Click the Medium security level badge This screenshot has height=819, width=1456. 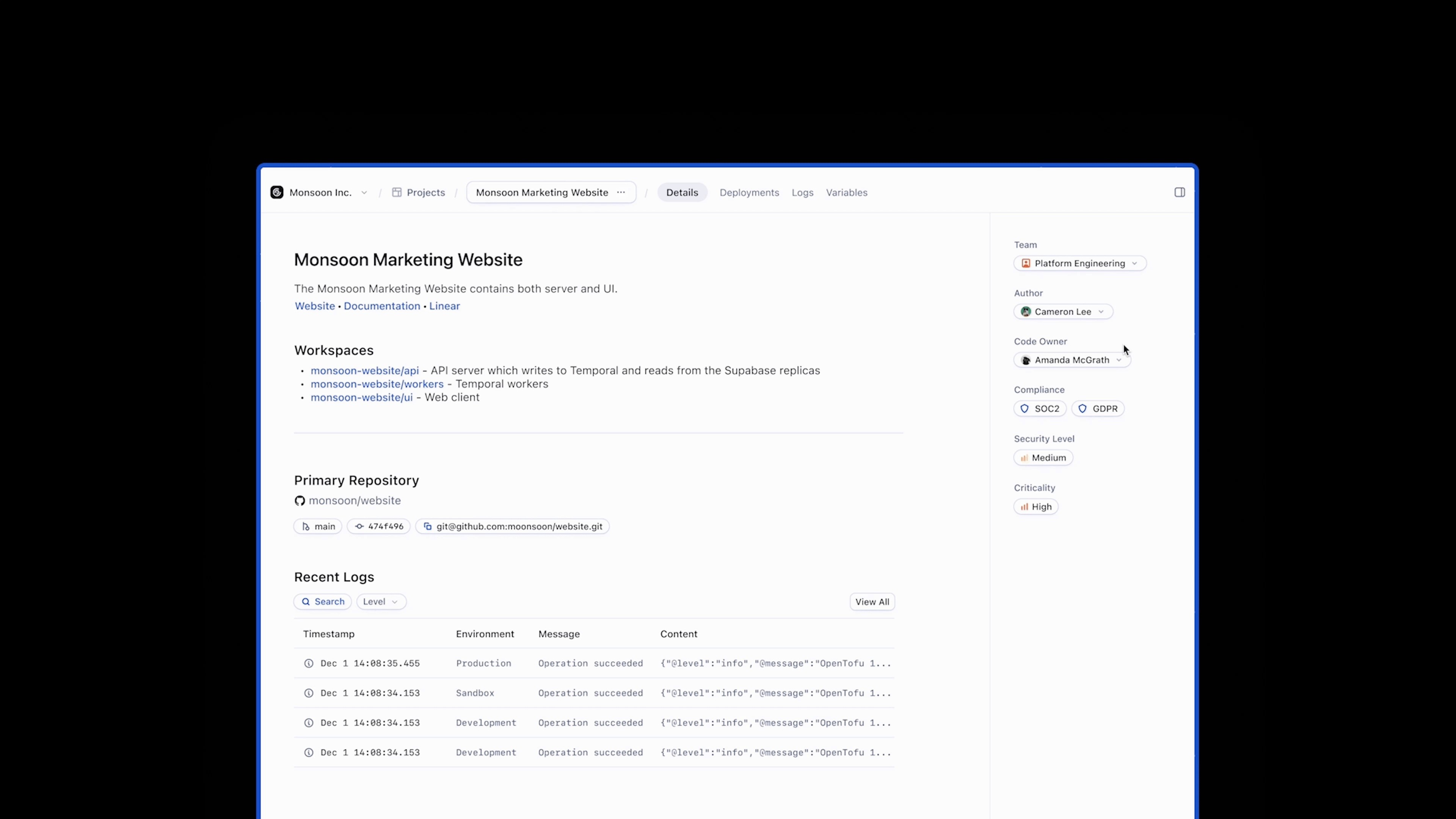click(1043, 458)
